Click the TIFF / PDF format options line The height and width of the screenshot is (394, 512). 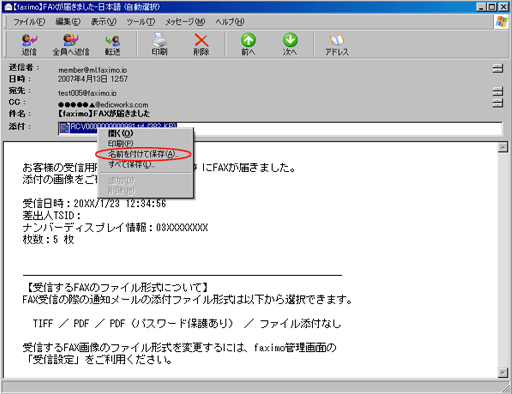coord(187,323)
